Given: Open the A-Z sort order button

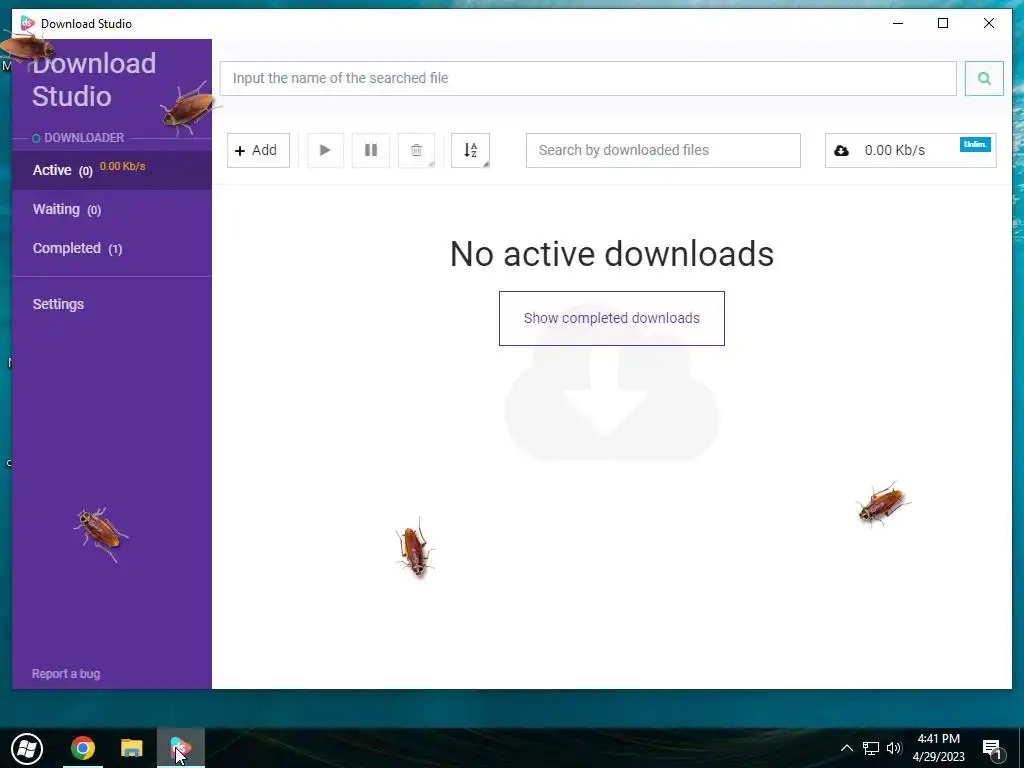Looking at the screenshot, I should tap(470, 150).
